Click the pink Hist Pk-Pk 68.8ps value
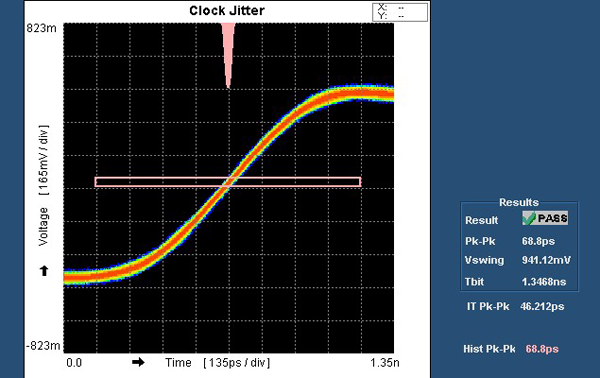Screen dimensions: 600x378 (542, 349)
